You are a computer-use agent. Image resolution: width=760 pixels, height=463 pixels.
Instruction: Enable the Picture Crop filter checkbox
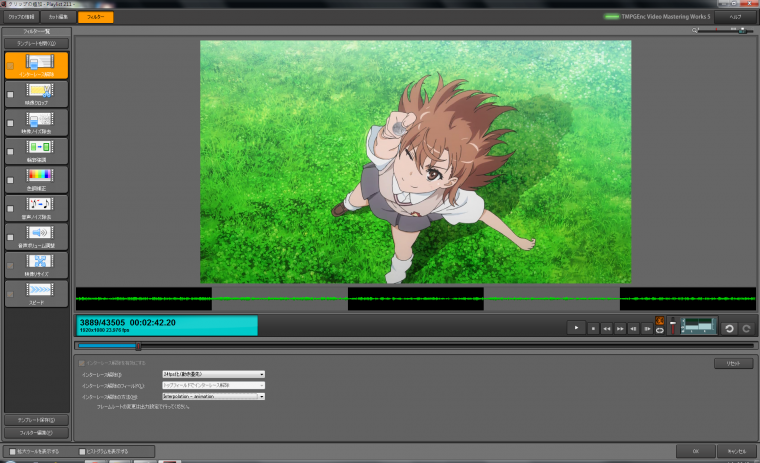10,95
